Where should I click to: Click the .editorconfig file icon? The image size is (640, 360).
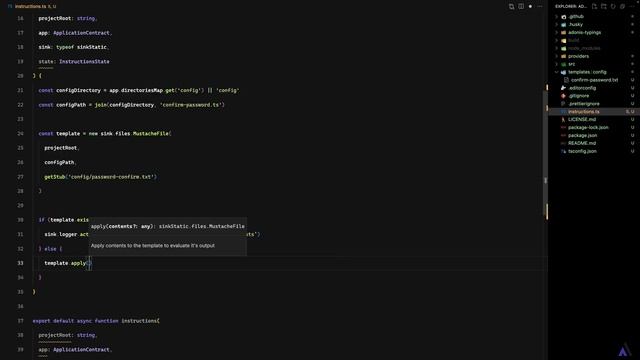[564, 88]
